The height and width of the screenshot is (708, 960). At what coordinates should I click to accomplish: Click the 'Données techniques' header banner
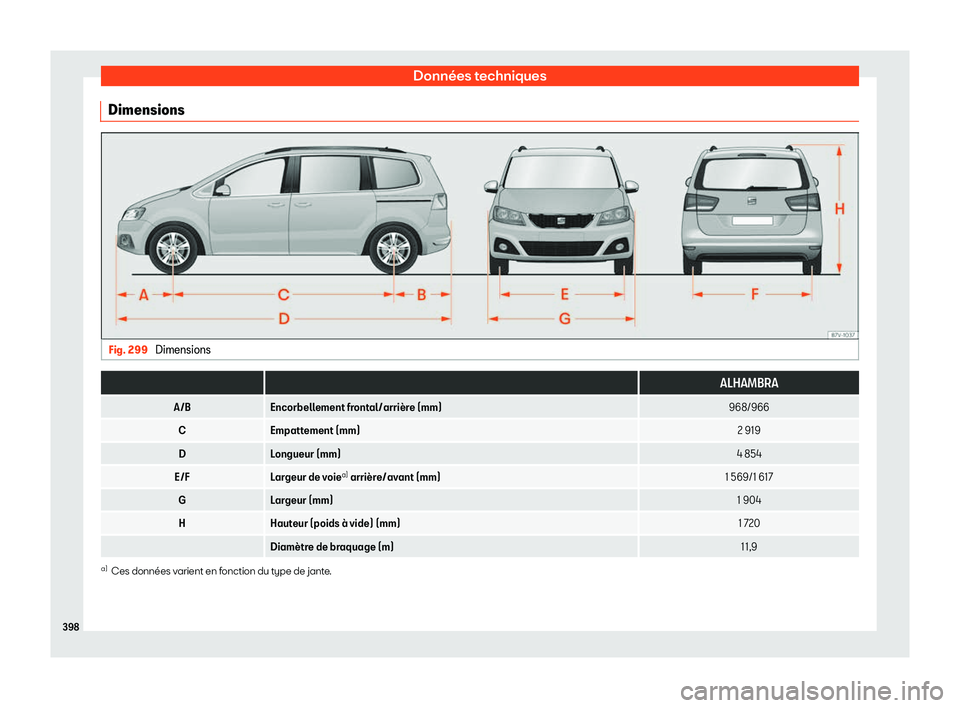click(479, 76)
